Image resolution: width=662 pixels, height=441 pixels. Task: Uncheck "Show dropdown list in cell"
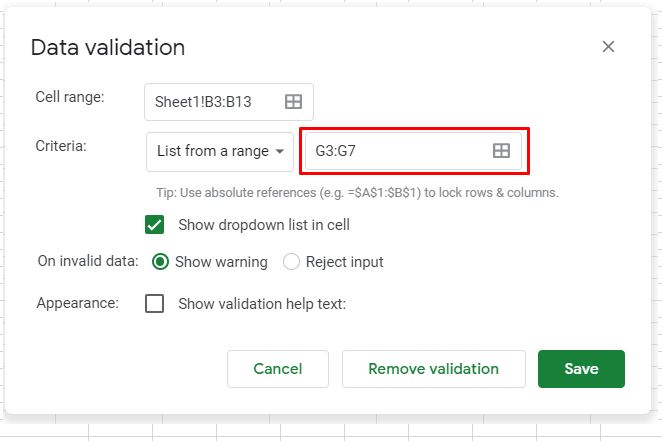click(155, 224)
